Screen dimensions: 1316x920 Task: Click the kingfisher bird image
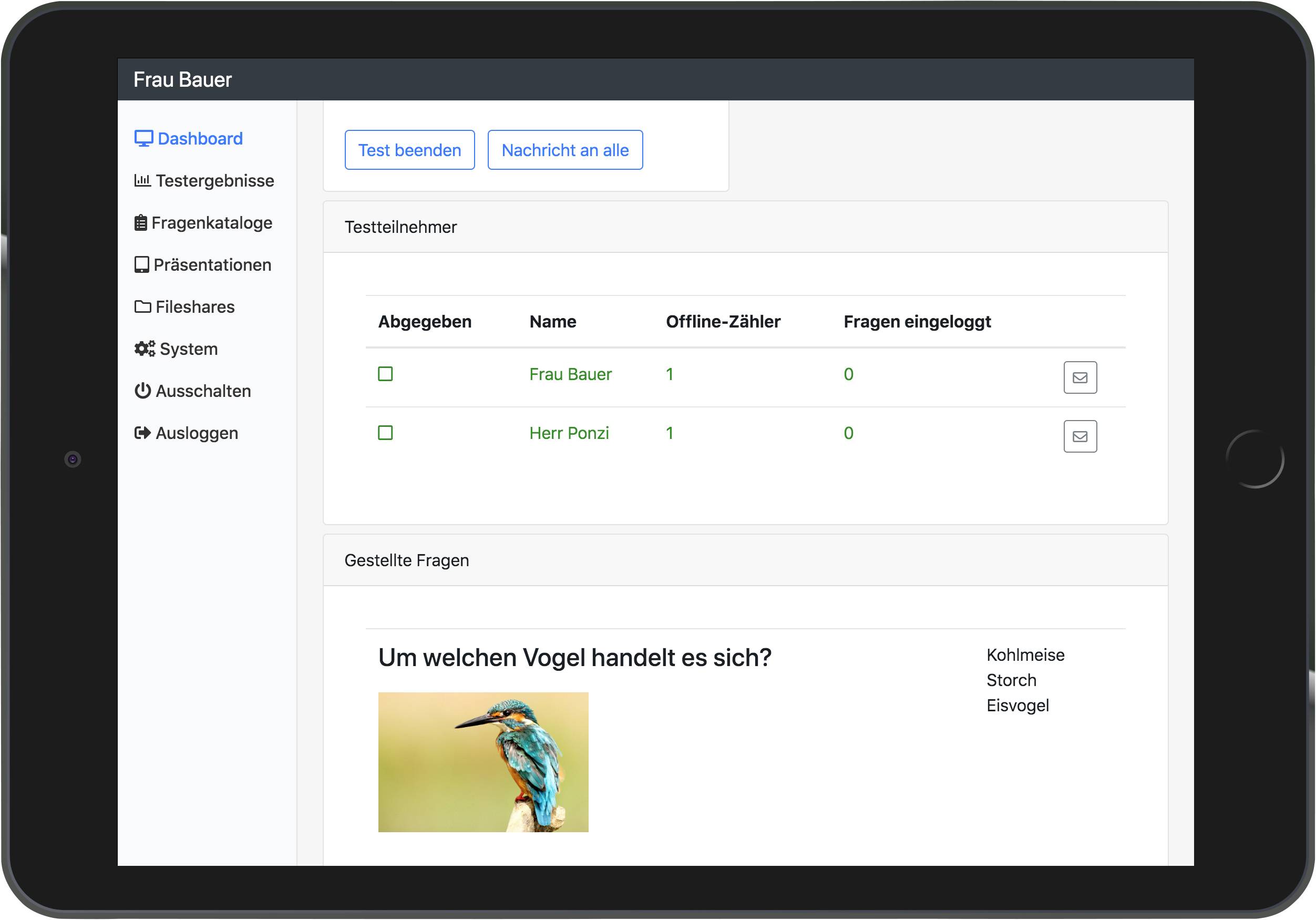tap(482, 762)
